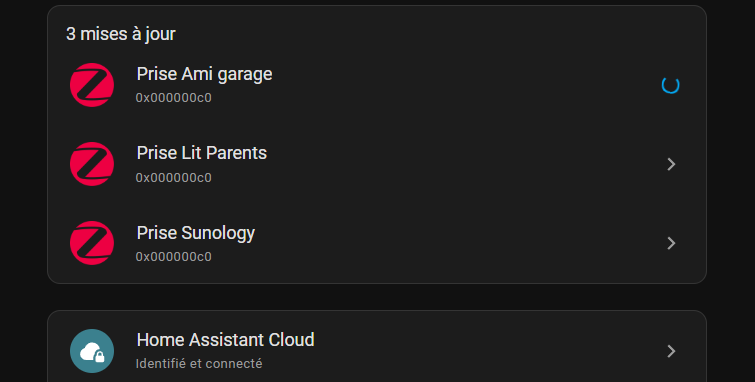Open Prise Sunology using the right chevron
The height and width of the screenshot is (382, 755).
(671, 243)
